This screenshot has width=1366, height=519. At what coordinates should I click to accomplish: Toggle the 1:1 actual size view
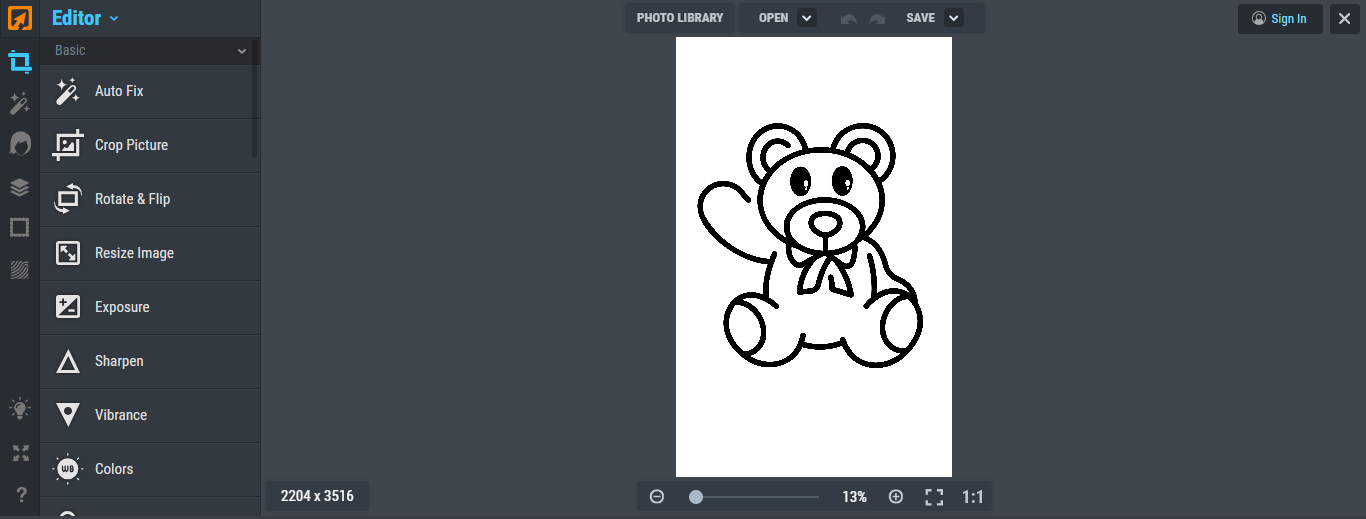972,496
